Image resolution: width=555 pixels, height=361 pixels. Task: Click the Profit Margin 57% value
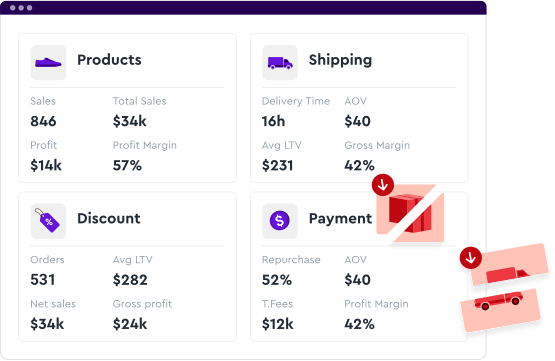click(127, 165)
